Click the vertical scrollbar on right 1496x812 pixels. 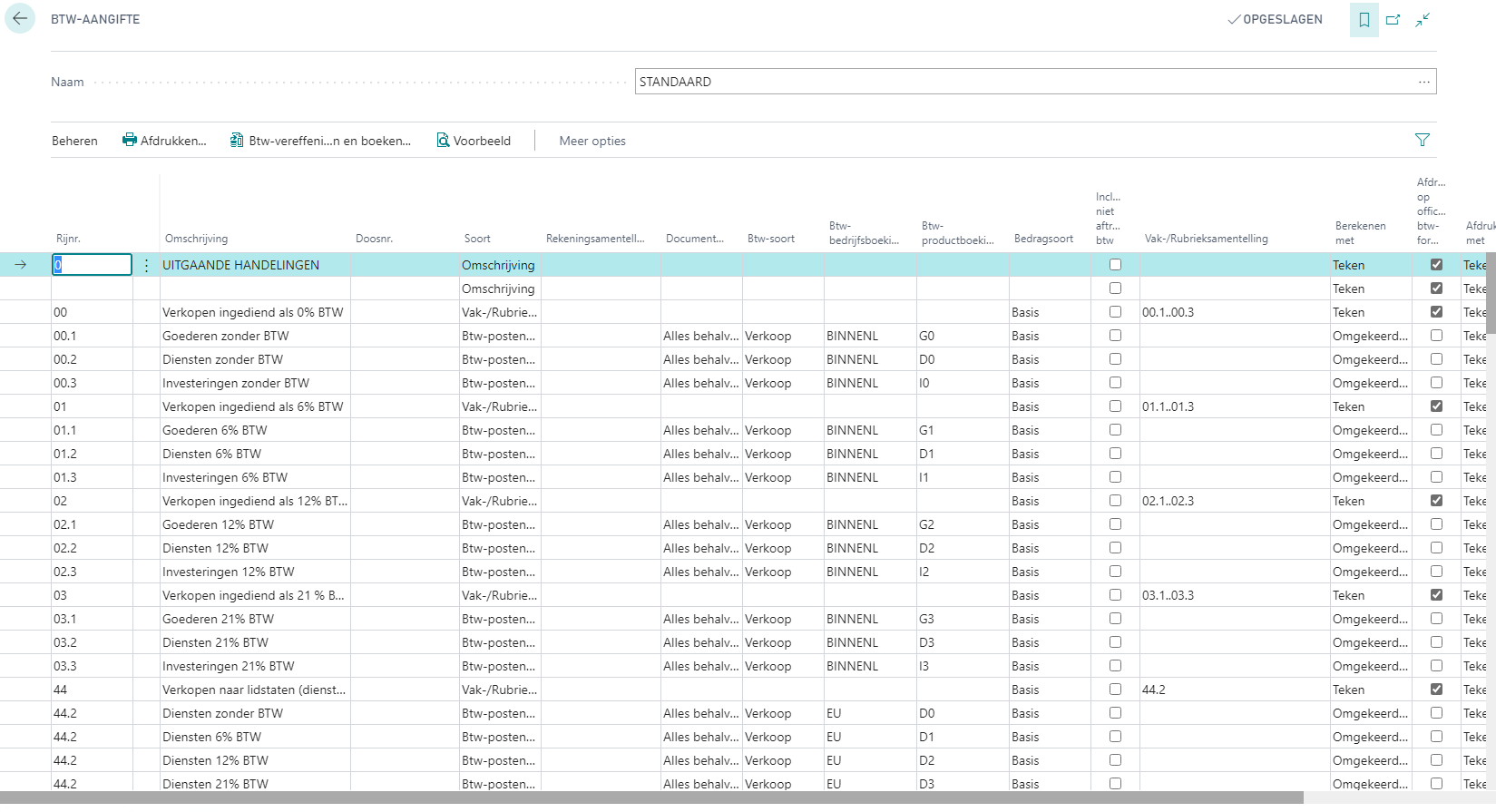1491,295
